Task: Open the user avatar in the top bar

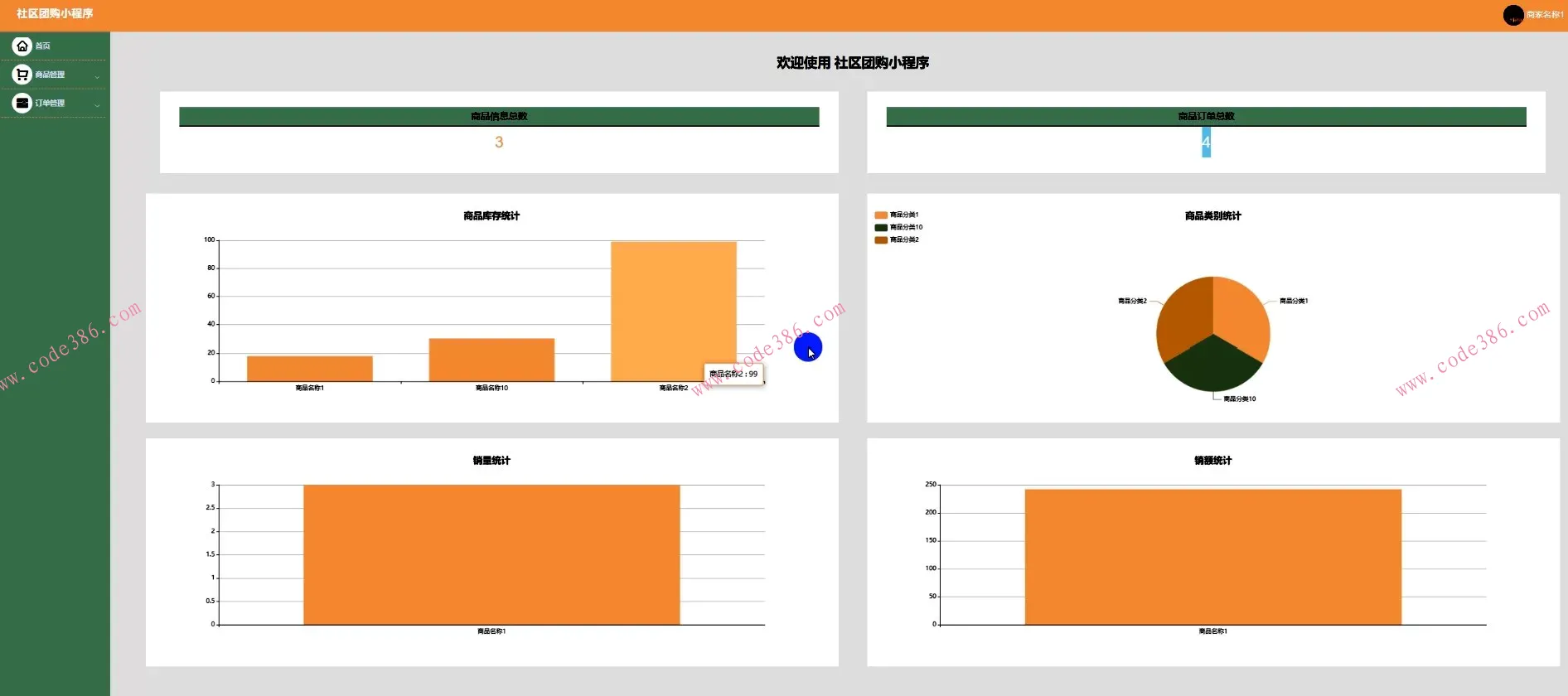Action: click(1513, 15)
